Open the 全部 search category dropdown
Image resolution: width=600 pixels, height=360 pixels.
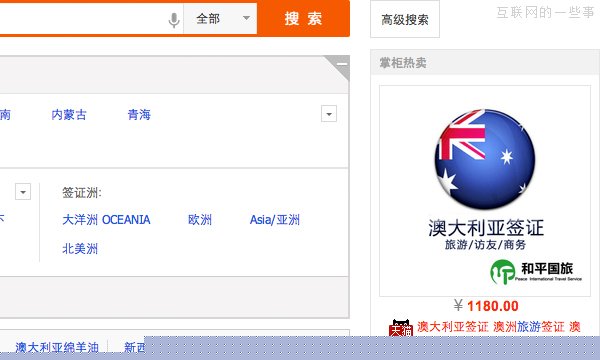click(x=220, y=18)
